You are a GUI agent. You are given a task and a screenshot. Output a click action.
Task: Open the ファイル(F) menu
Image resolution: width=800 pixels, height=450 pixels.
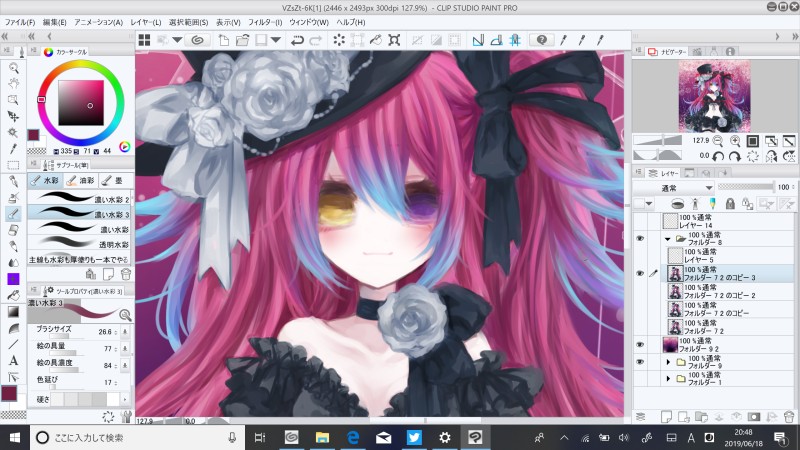click(20, 22)
